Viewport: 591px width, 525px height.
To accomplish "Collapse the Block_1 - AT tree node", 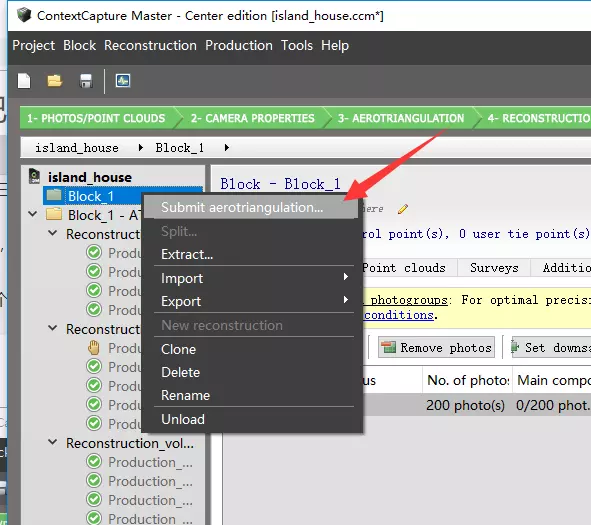I will tap(33, 214).
